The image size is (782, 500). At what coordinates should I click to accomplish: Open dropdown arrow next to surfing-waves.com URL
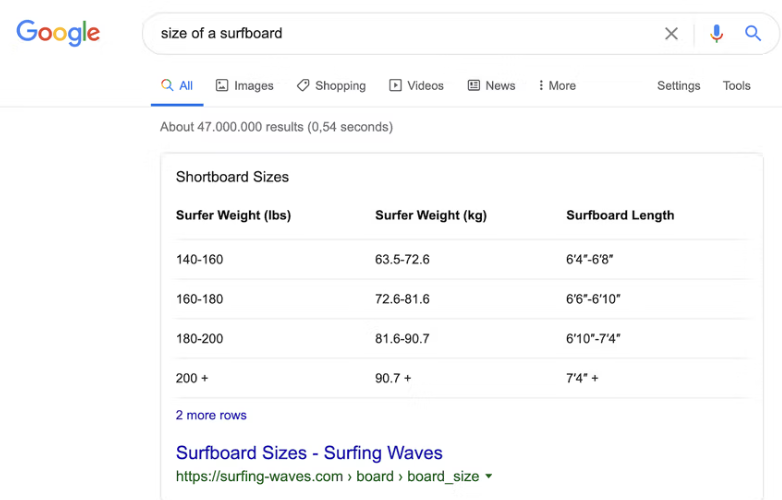coord(489,477)
